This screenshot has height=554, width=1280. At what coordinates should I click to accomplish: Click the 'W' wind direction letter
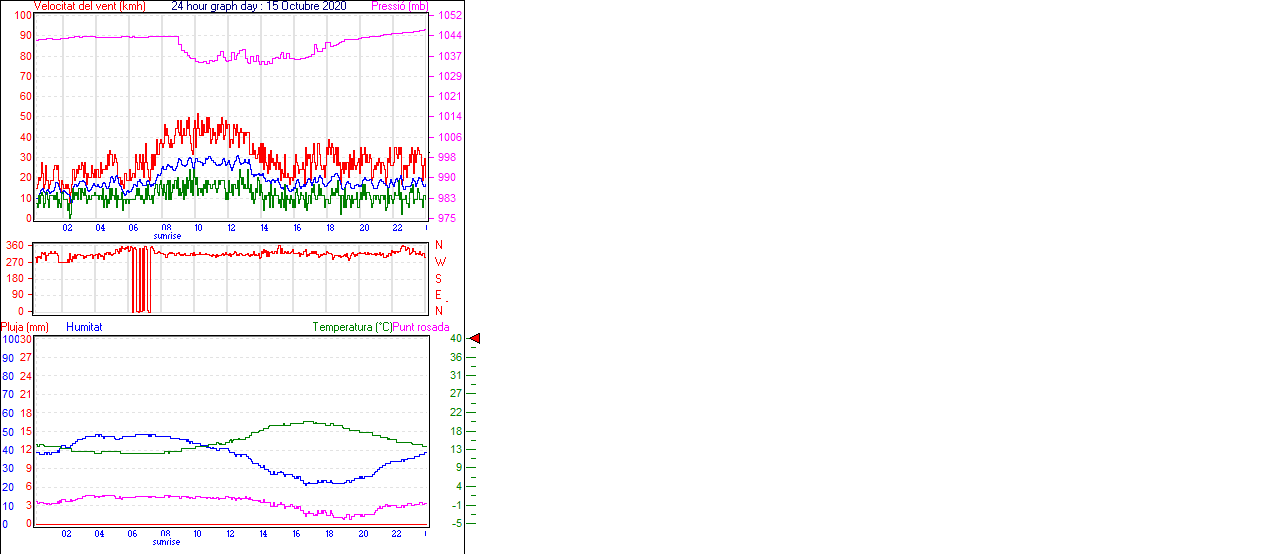[x=440, y=262]
